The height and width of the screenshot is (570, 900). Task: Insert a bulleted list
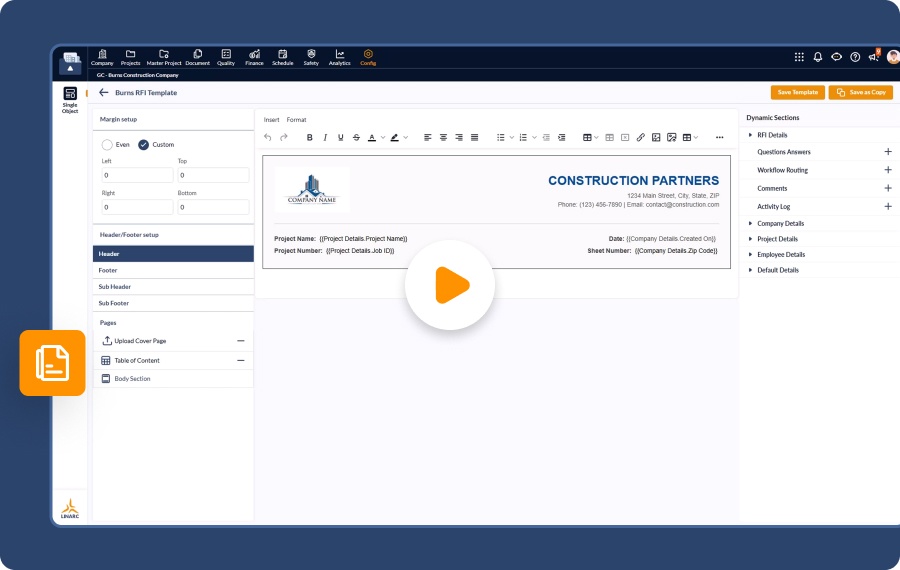[501, 137]
